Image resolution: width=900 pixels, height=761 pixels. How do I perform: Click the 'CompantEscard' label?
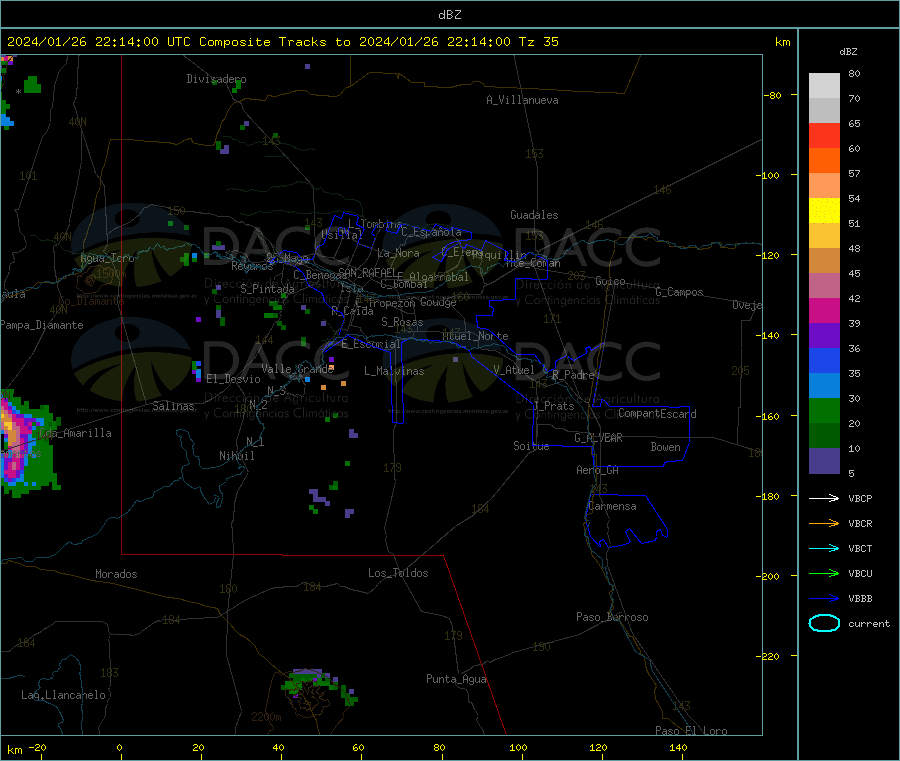pos(657,414)
